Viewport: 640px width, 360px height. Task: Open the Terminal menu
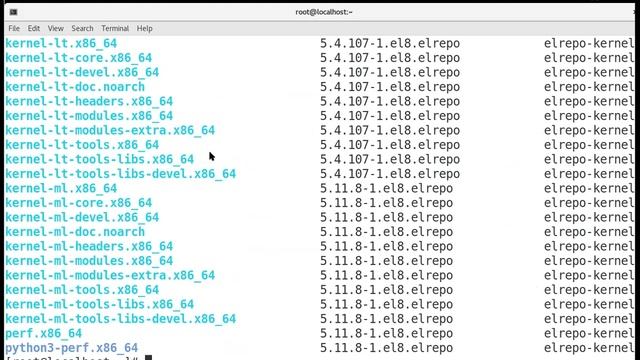click(115, 29)
